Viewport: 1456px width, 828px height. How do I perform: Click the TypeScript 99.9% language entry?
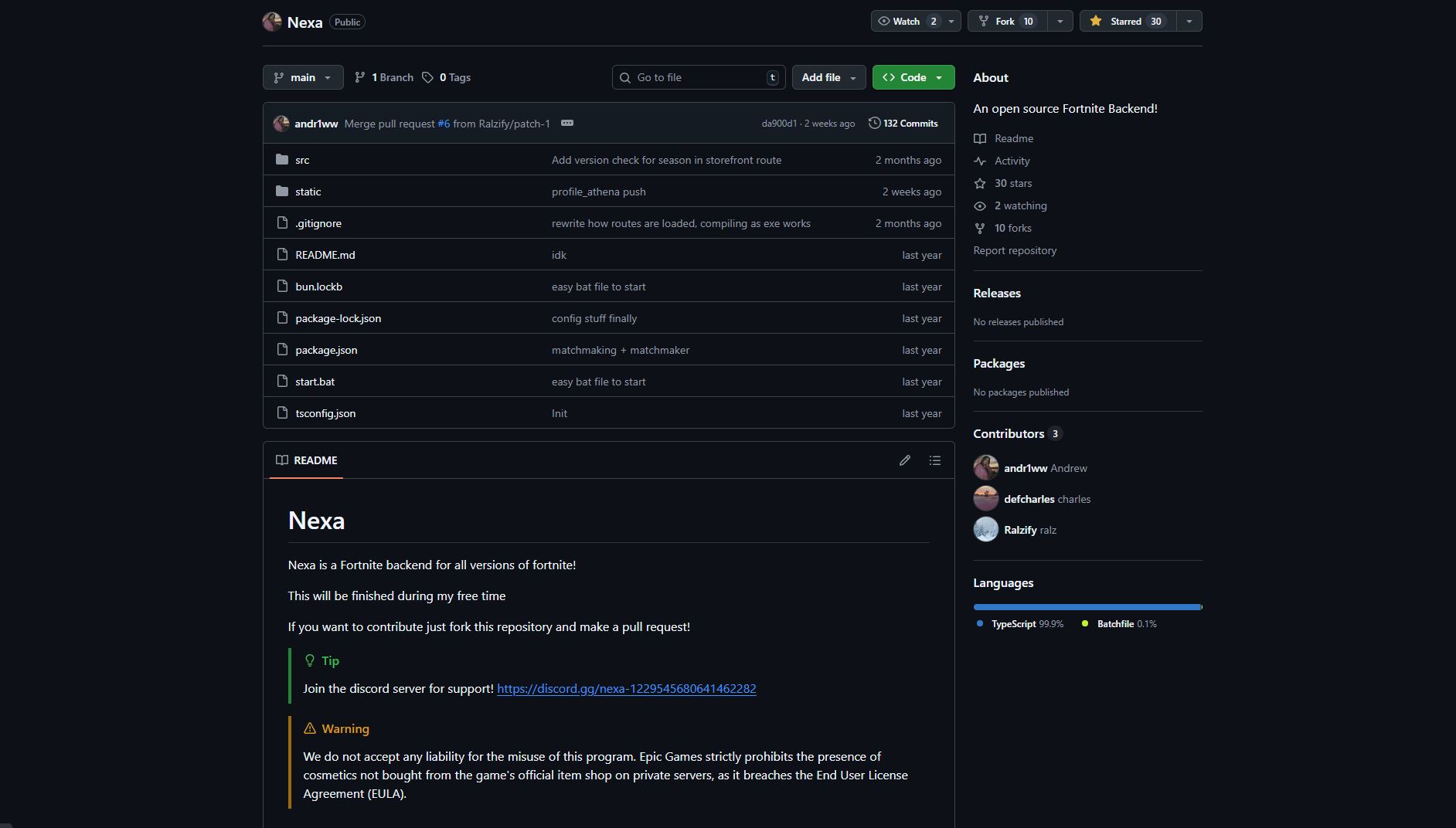tap(1020, 624)
